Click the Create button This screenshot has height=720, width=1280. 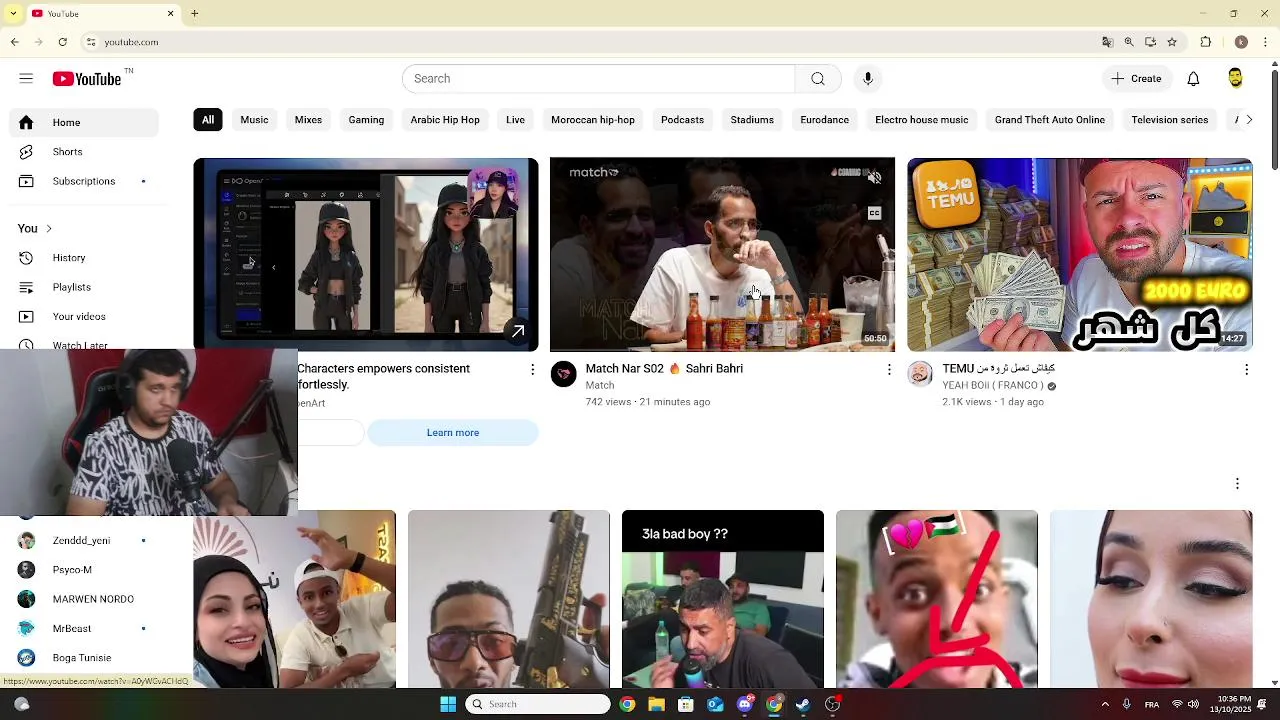tap(1136, 79)
